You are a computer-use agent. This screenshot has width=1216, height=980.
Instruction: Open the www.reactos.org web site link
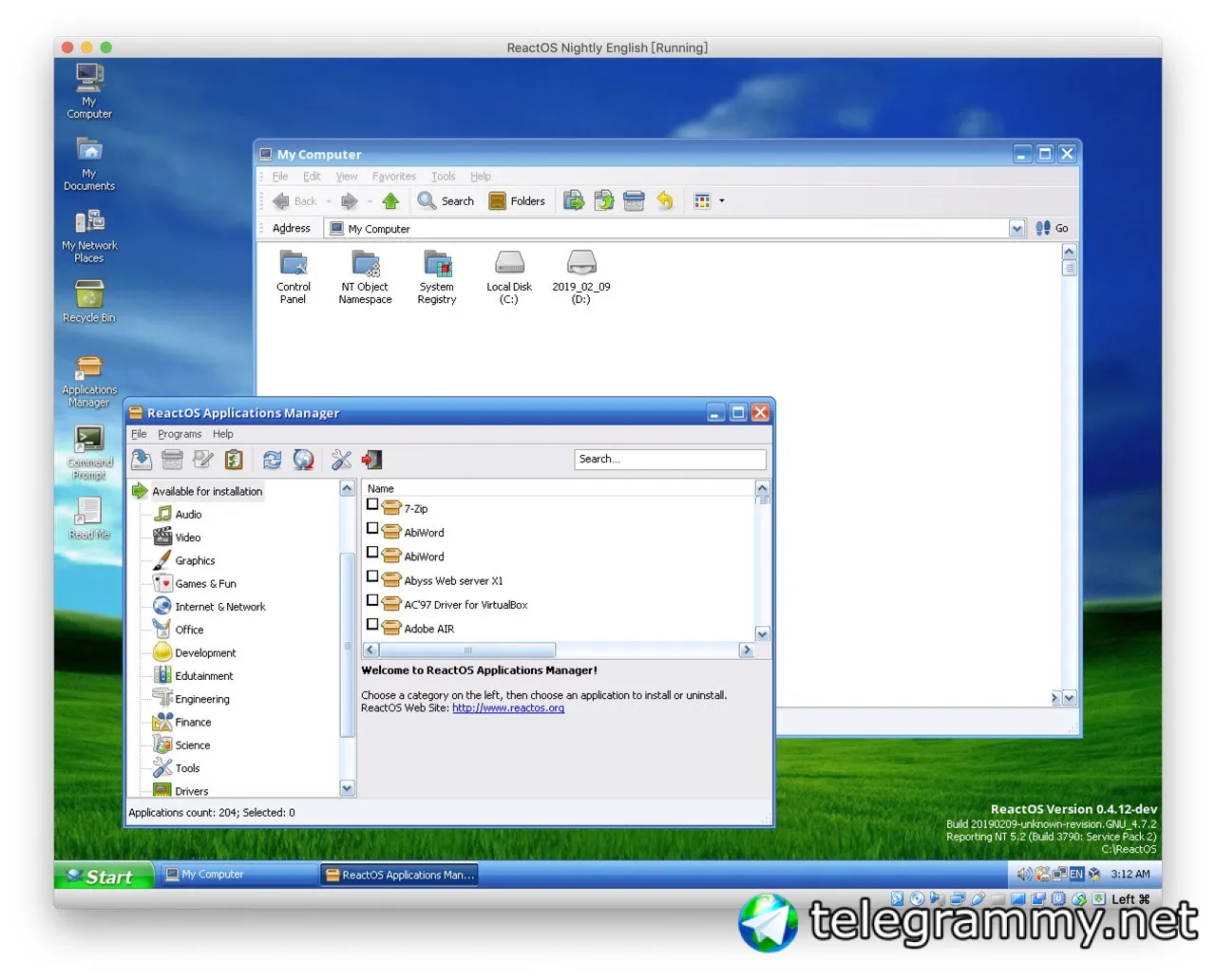508,708
